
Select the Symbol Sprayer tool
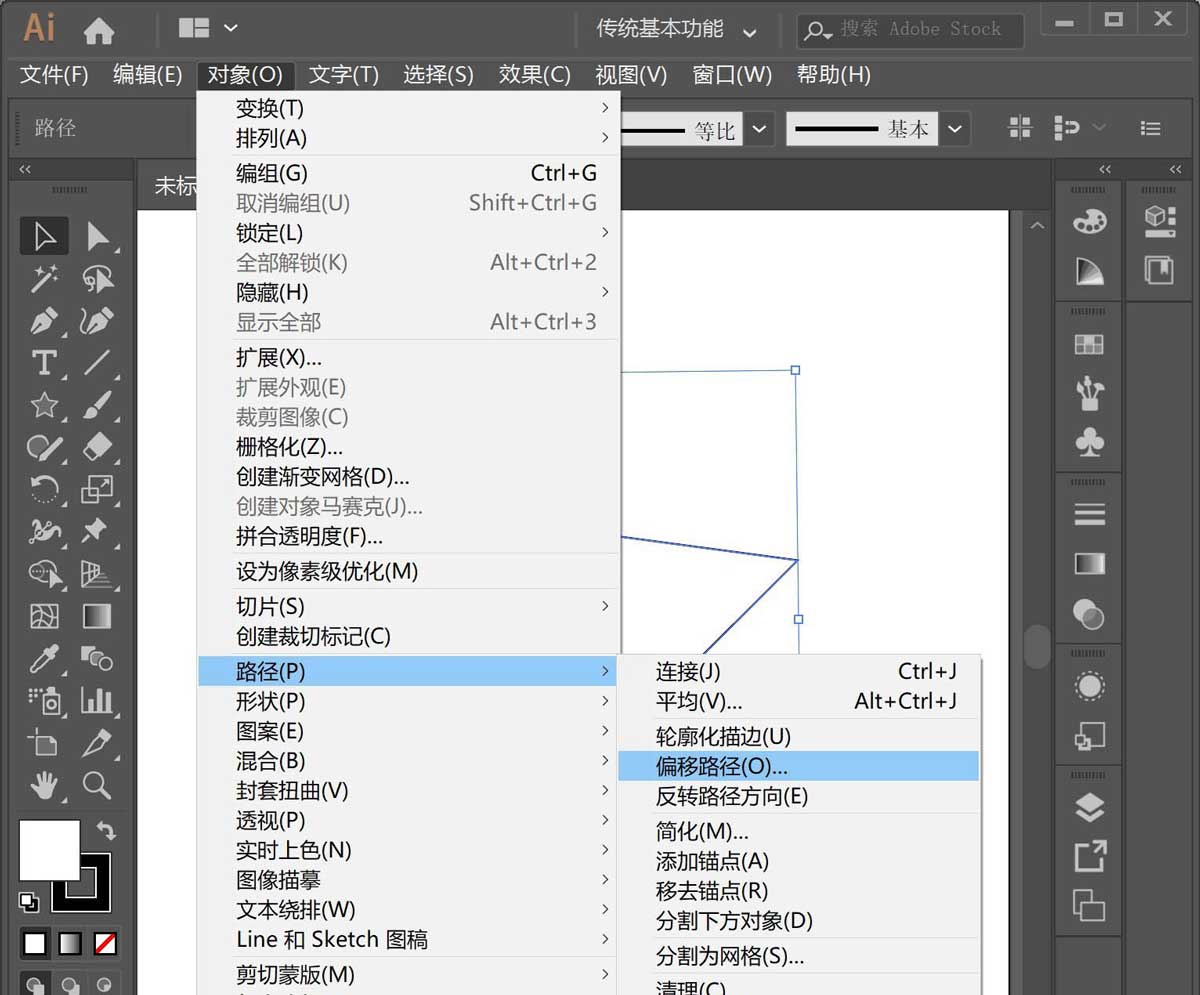point(44,700)
